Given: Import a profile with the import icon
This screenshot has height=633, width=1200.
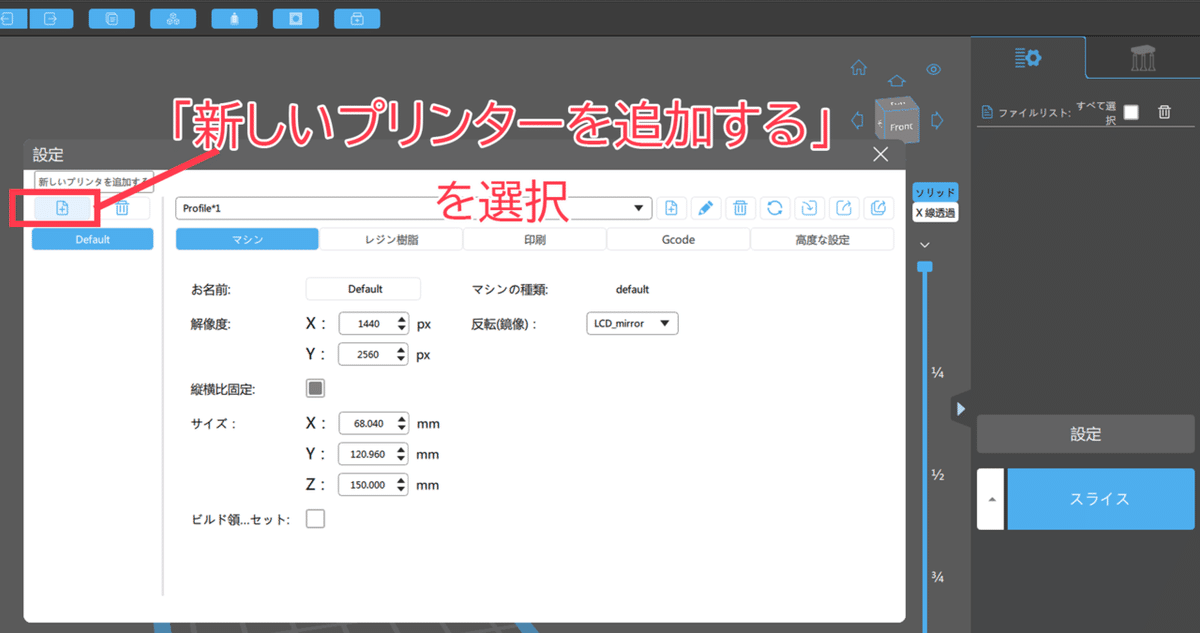Looking at the screenshot, I should click(809, 207).
